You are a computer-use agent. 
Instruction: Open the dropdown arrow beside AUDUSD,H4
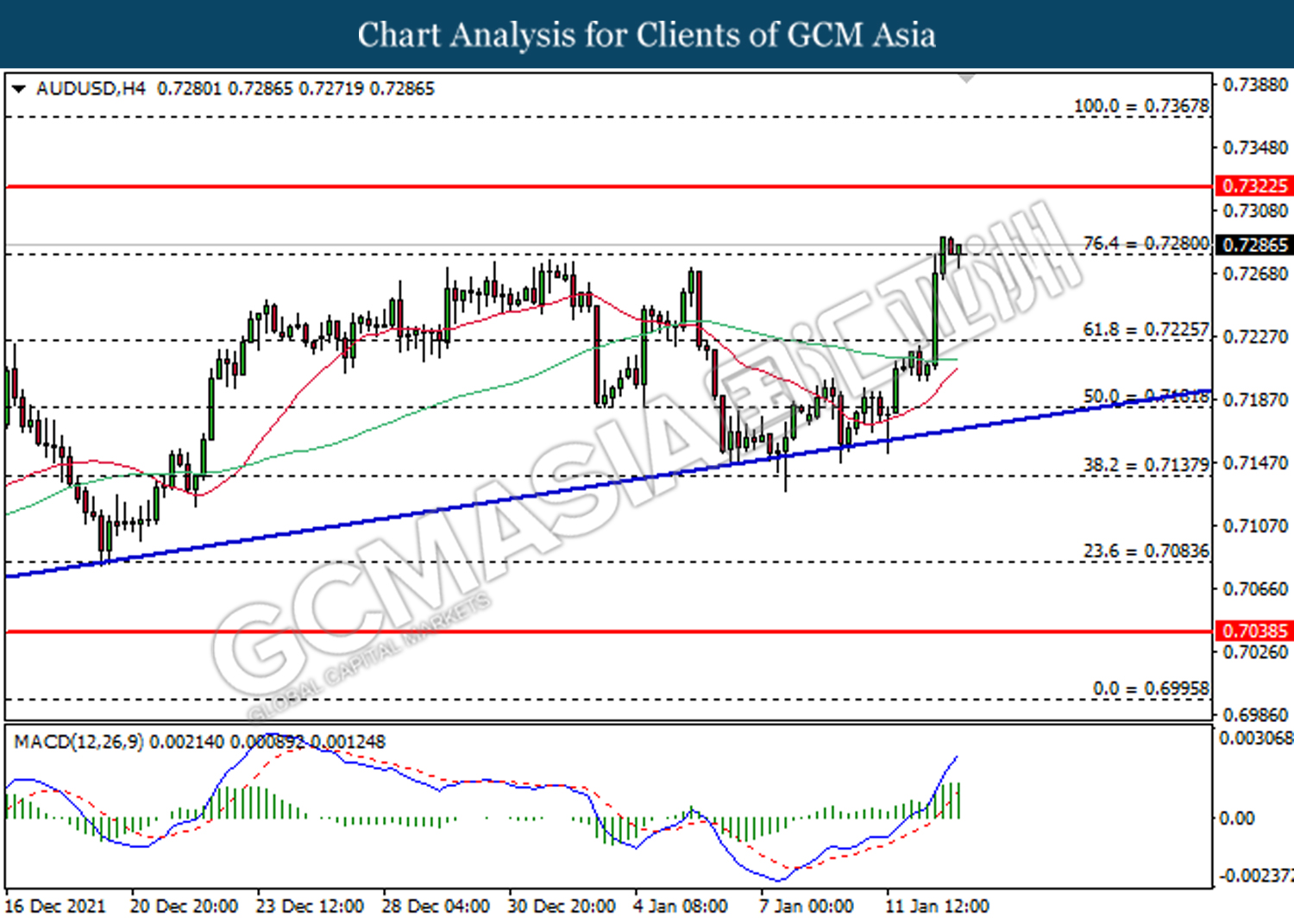click(x=19, y=89)
